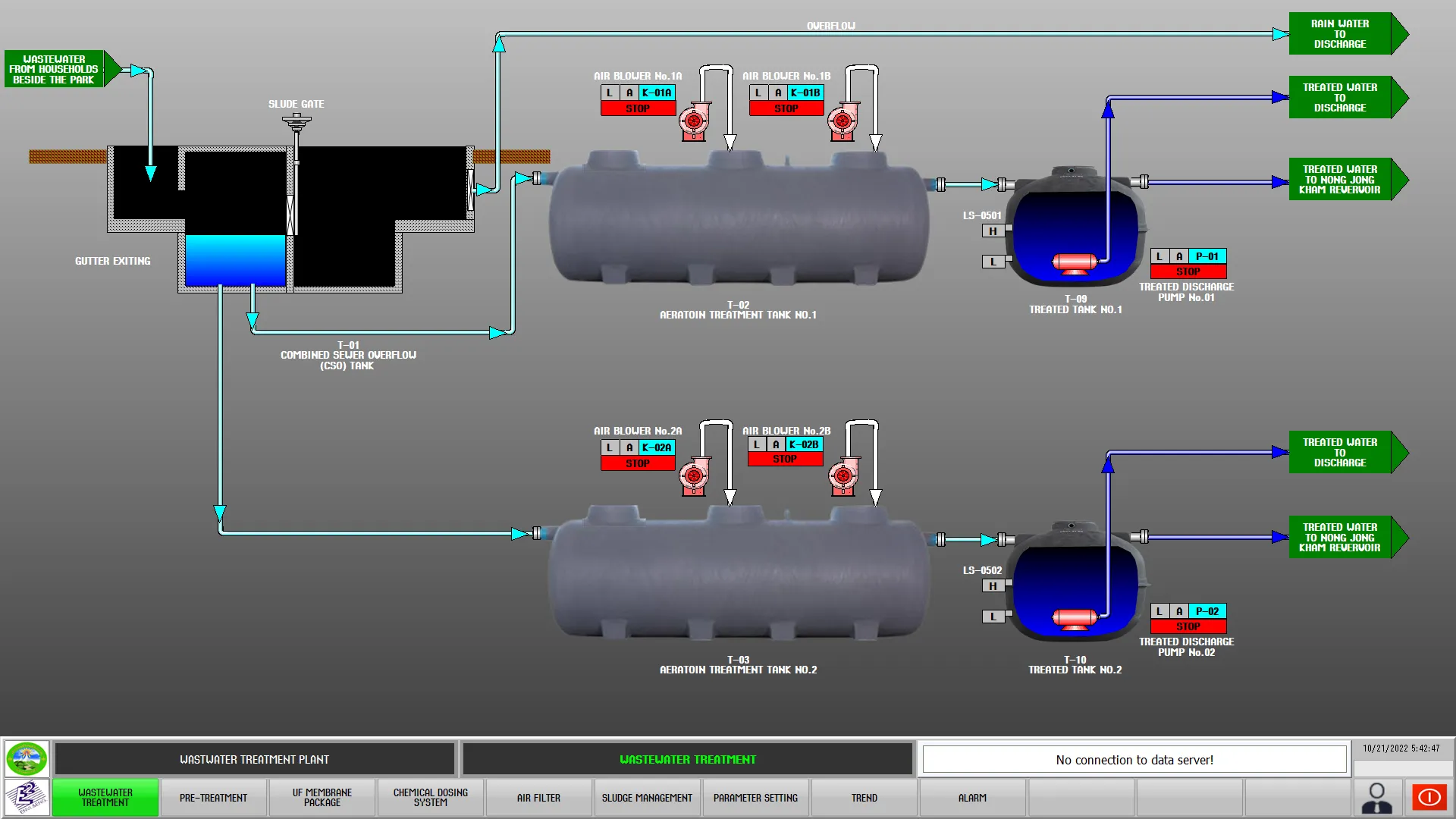Click the Air Blower No.1B pump icon
Viewport: 1456px width, 819px height.
[843, 121]
